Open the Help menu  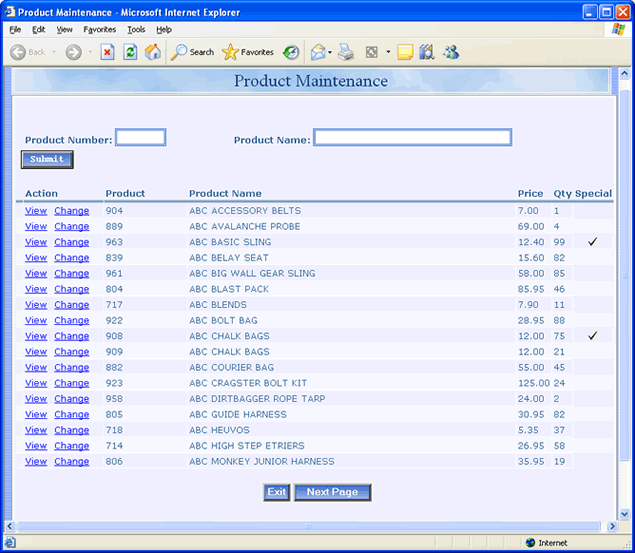point(164,30)
